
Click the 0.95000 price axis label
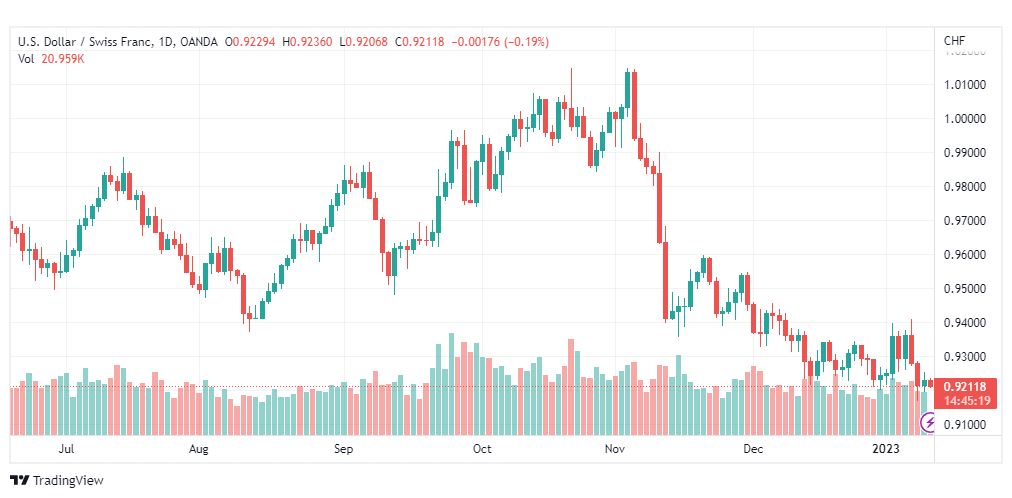[964, 288]
